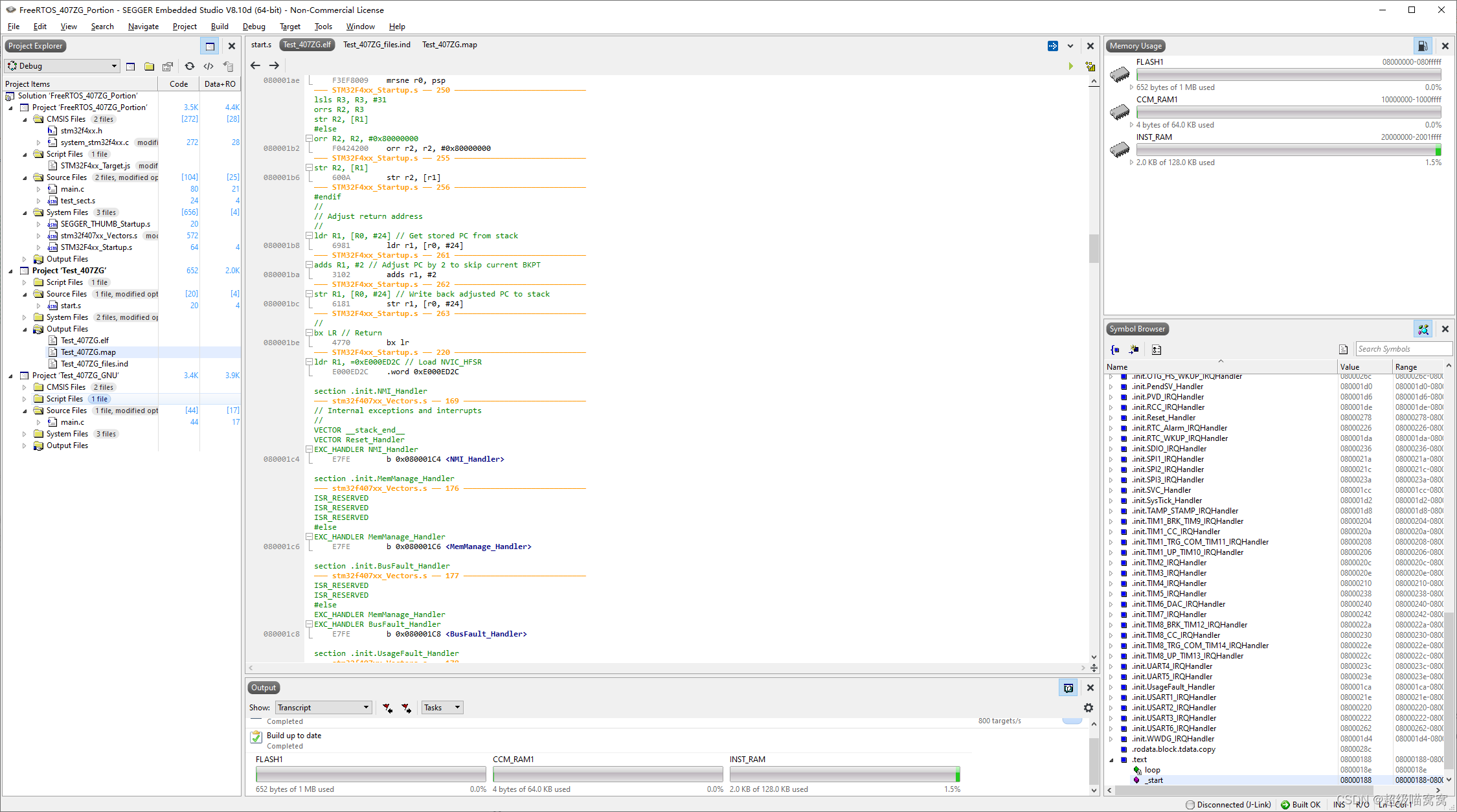The height and width of the screenshot is (812, 1457).
Task: Toggle the Symbol Browser search mode icon
Action: (1423, 329)
